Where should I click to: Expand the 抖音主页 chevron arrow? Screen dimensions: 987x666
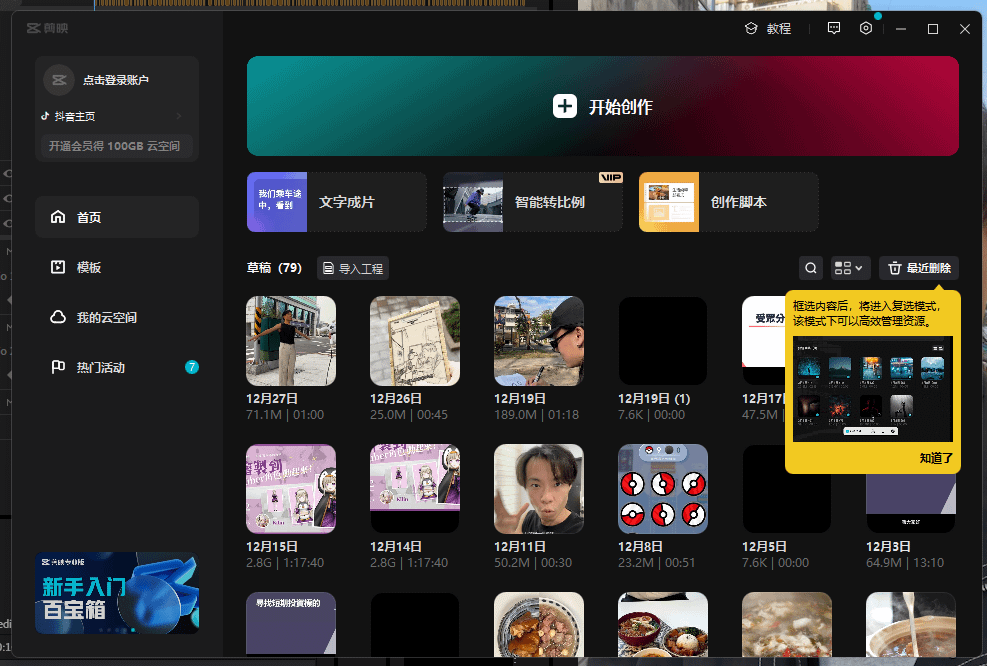tap(179, 116)
